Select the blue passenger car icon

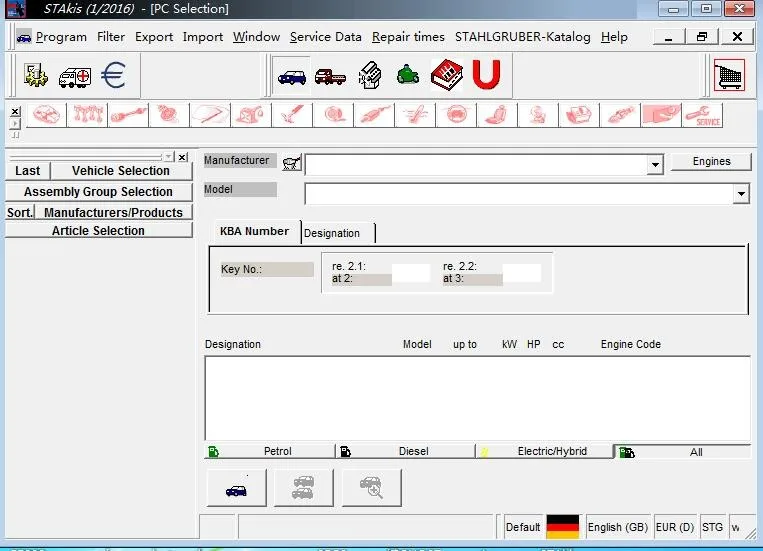click(x=291, y=76)
